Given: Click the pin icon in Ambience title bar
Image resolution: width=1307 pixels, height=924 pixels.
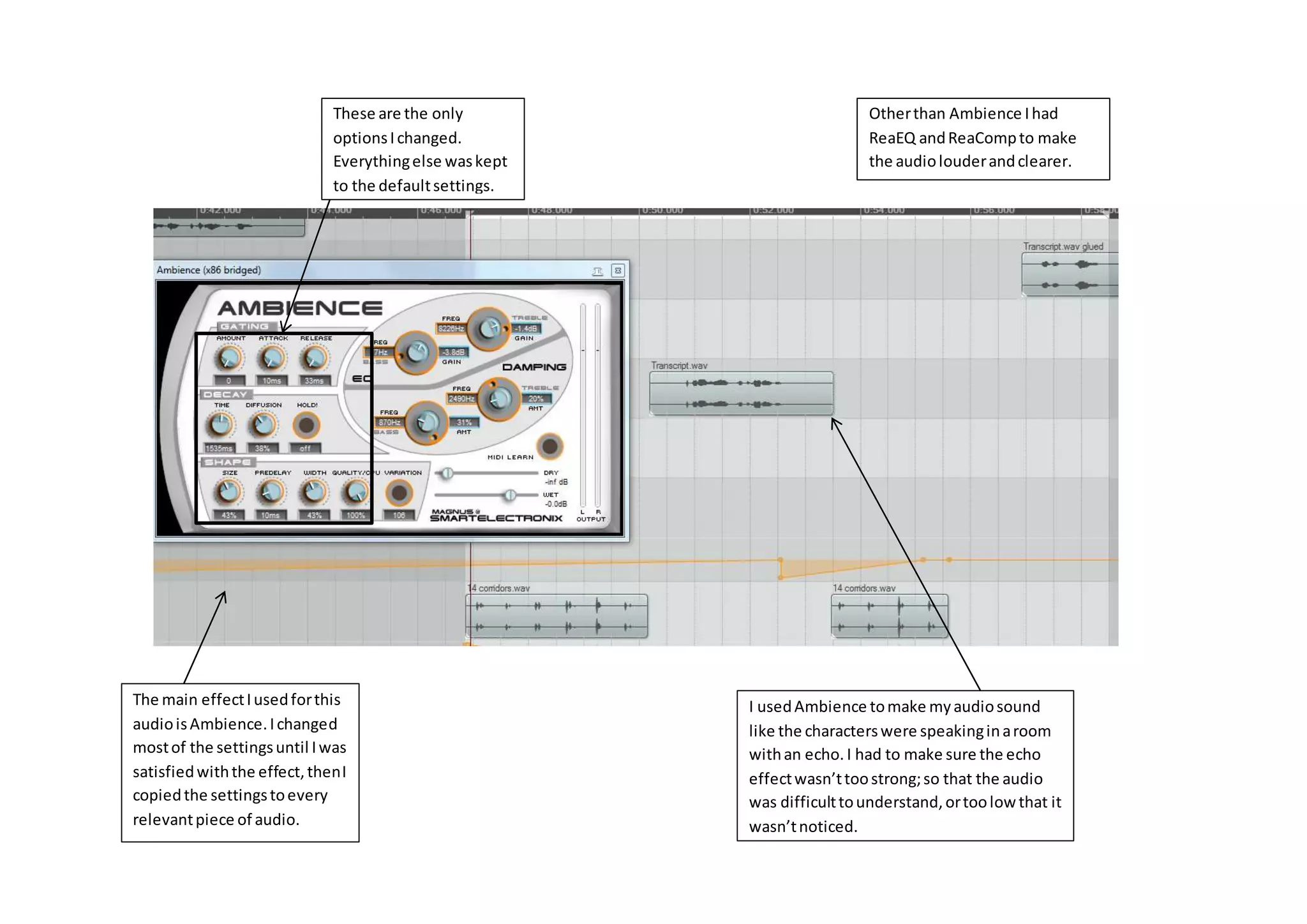Looking at the screenshot, I should pyautogui.click(x=597, y=271).
